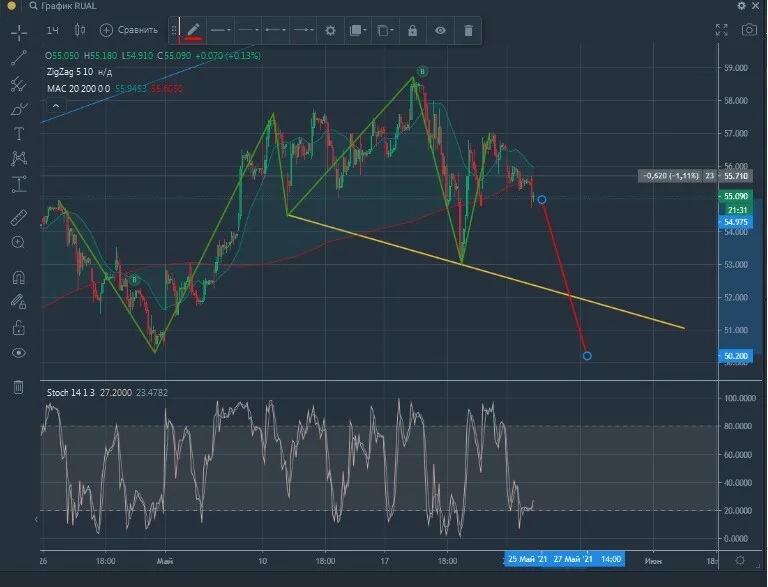768x587 pixels.
Task: Open drawing template clone dropdown
Action: point(385,31)
